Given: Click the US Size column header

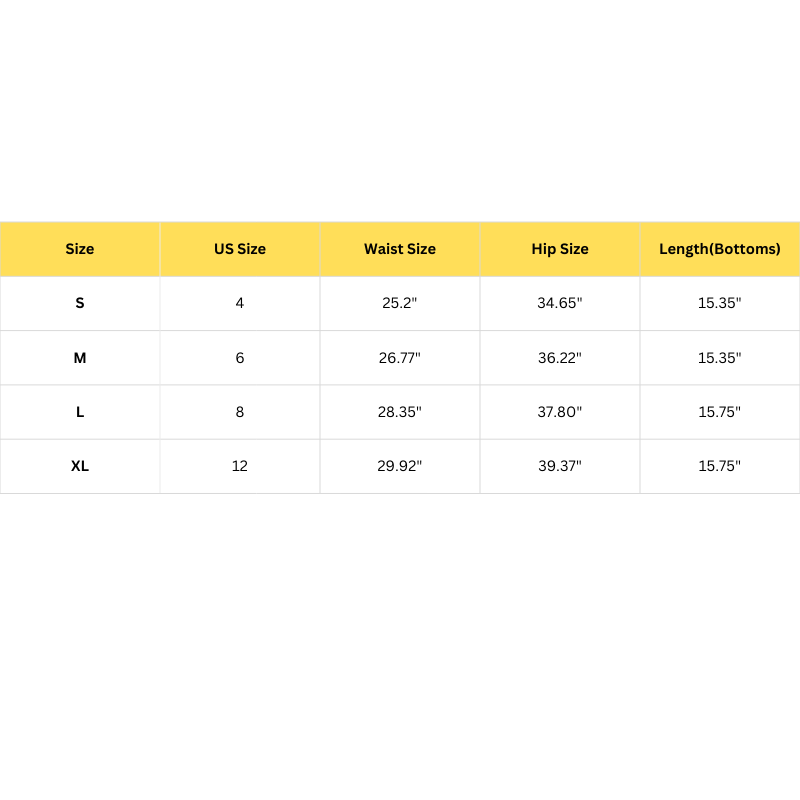Looking at the screenshot, I should tap(240, 249).
